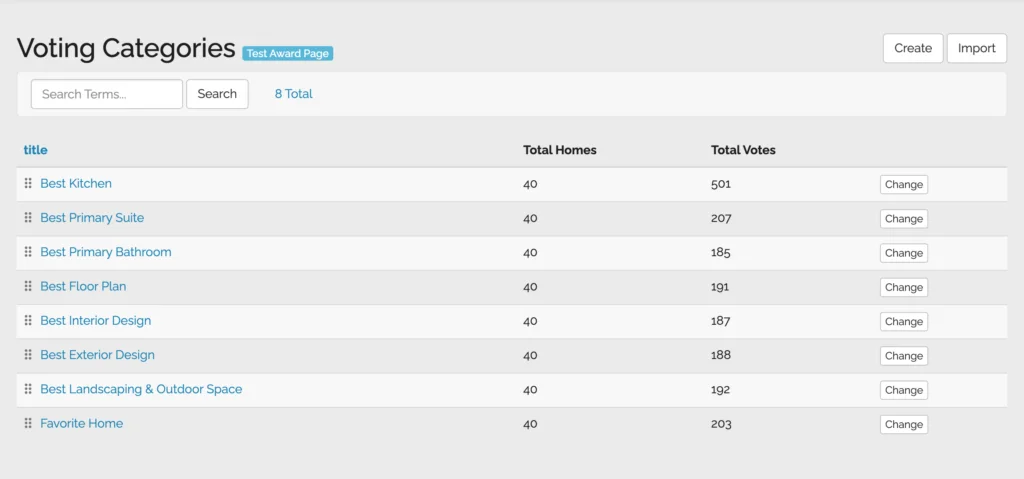Select the 191 votes value
1024x479 pixels.
pyautogui.click(x=720, y=287)
